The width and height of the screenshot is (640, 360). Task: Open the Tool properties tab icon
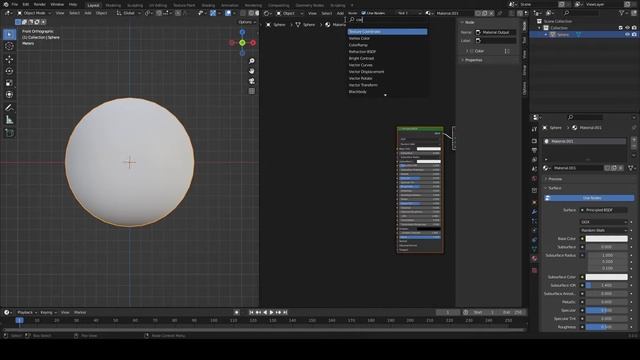coord(534,129)
